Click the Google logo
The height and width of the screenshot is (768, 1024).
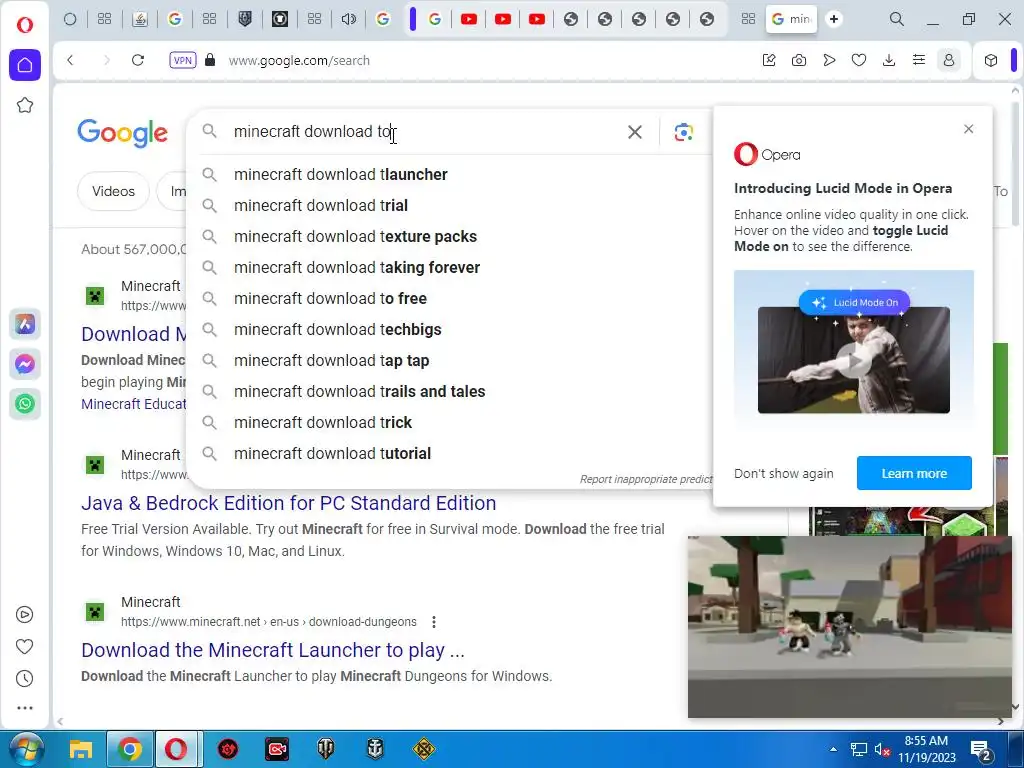coord(122,133)
